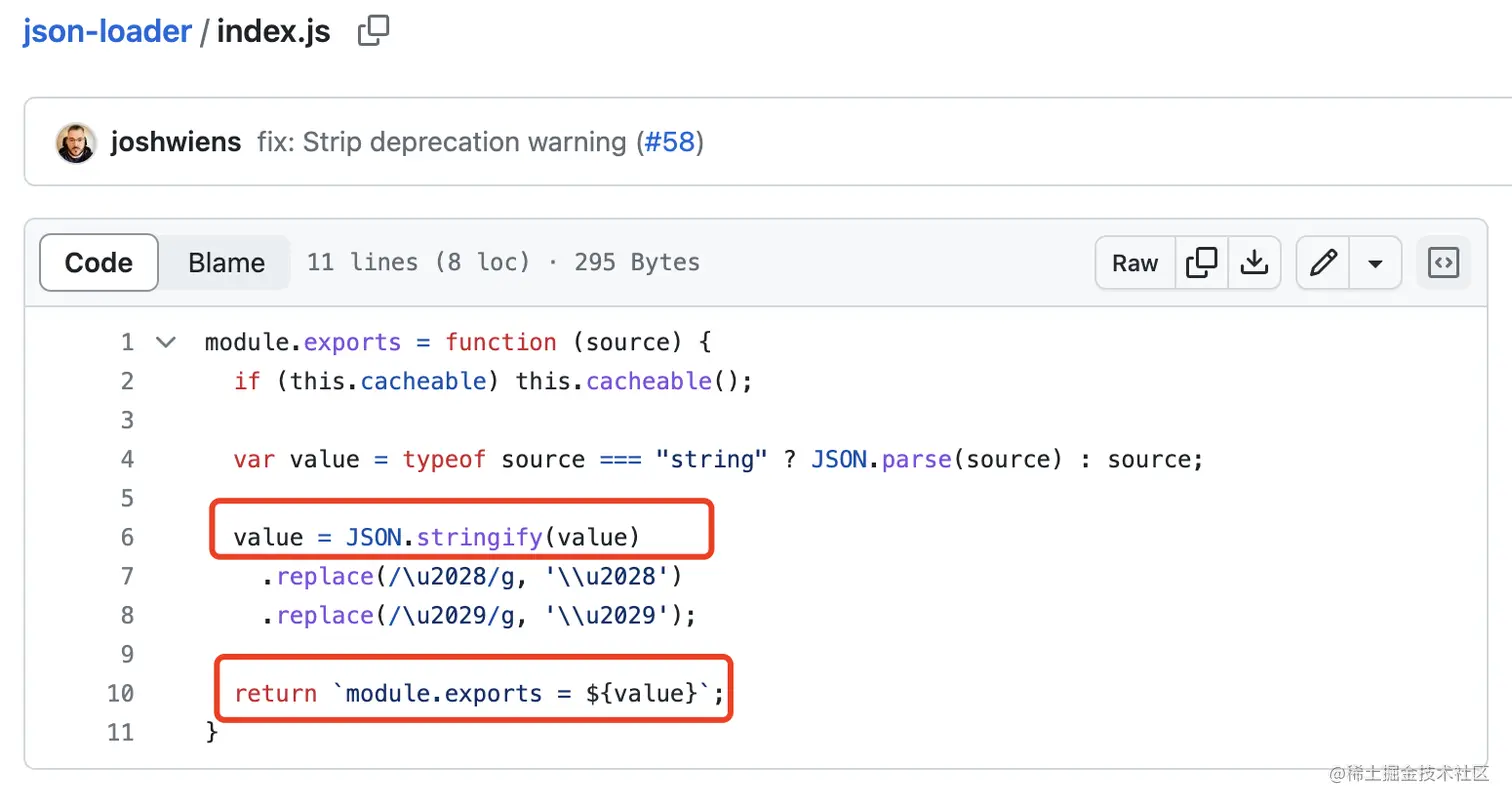
Task: Click line number 4 in the gutter
Action: click(x=127, y=459)
